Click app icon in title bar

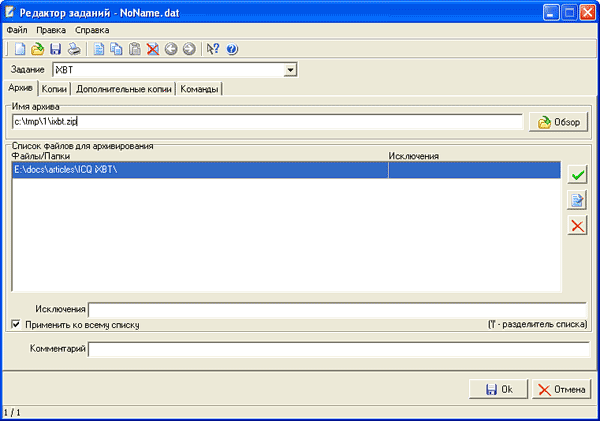(10, 12)
